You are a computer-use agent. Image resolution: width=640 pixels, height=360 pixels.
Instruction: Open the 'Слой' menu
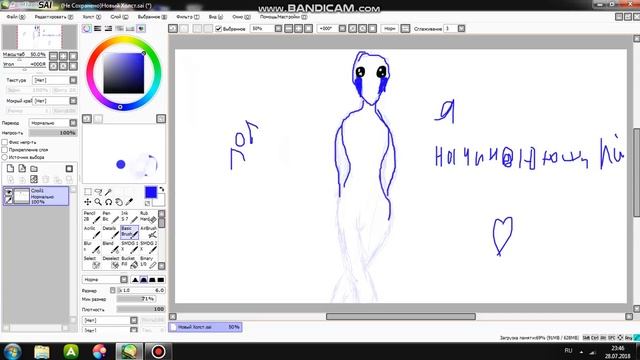coord(119,17)
